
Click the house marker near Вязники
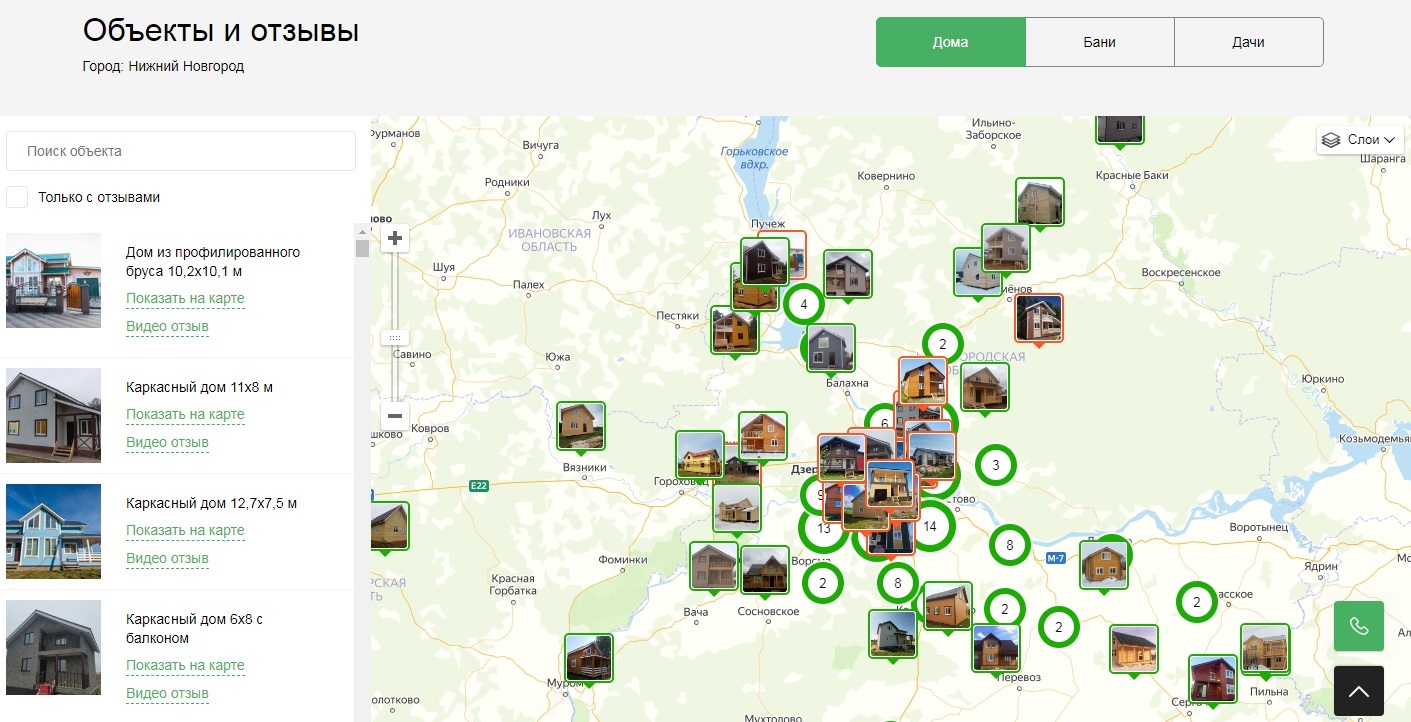pyautogui.click(x=581, y=425)
